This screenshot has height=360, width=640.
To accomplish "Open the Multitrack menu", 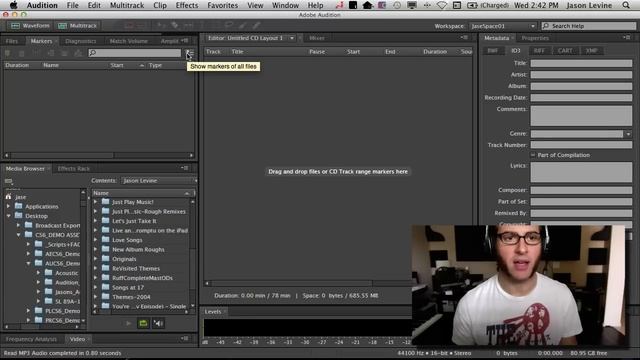I will (x=127, y=5).
